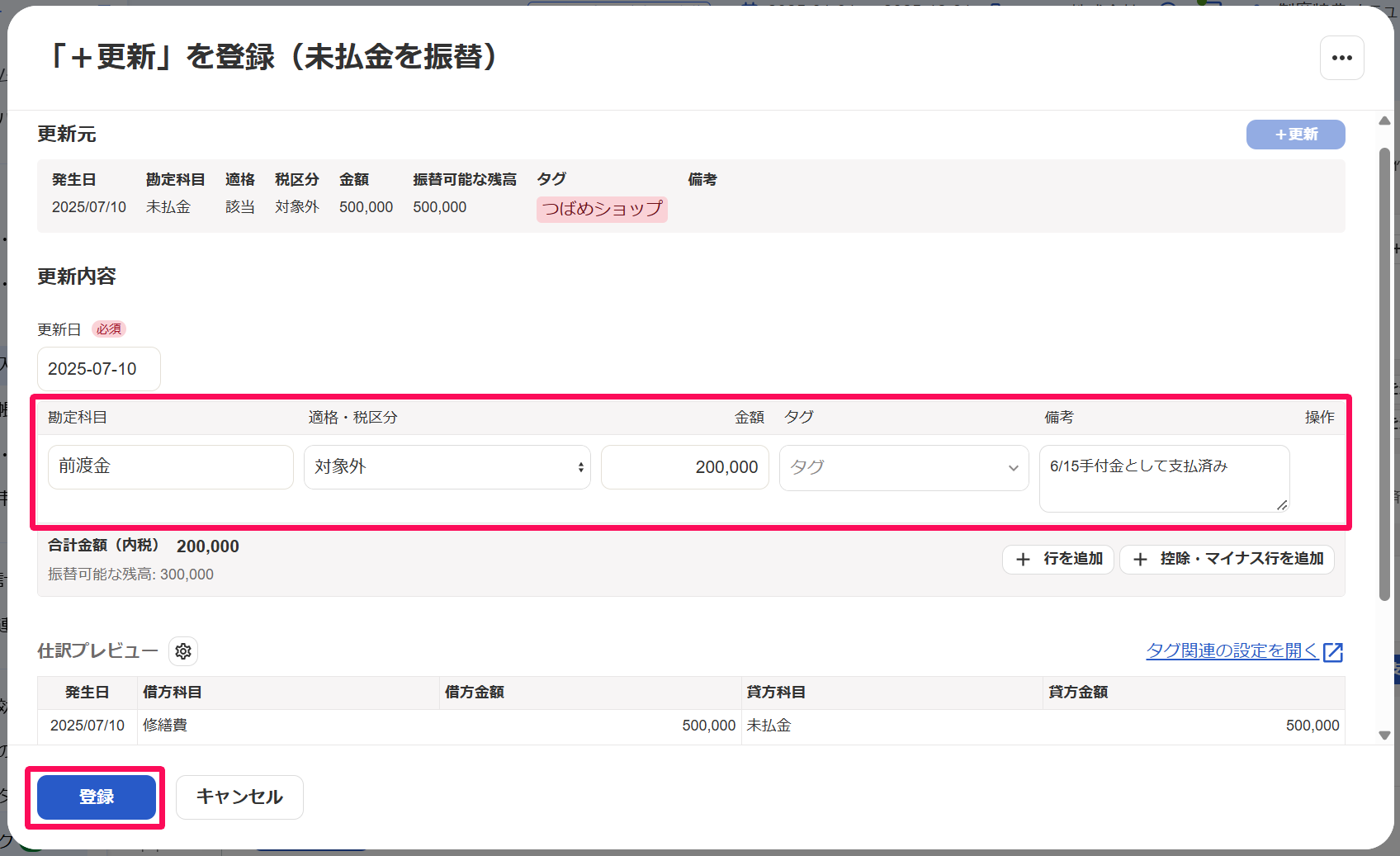Click the 更新日 date field 2025-07-10
The height and width of the screenshot is (856, 1400).
[99, 369]
